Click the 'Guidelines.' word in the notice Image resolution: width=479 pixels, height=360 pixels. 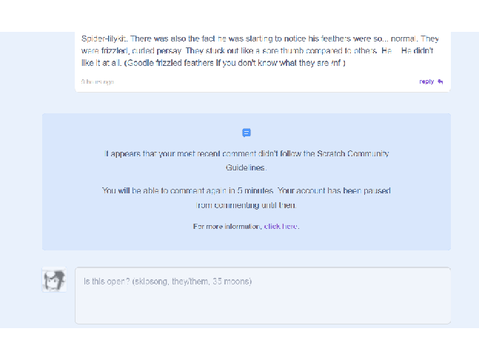(246, 168)
